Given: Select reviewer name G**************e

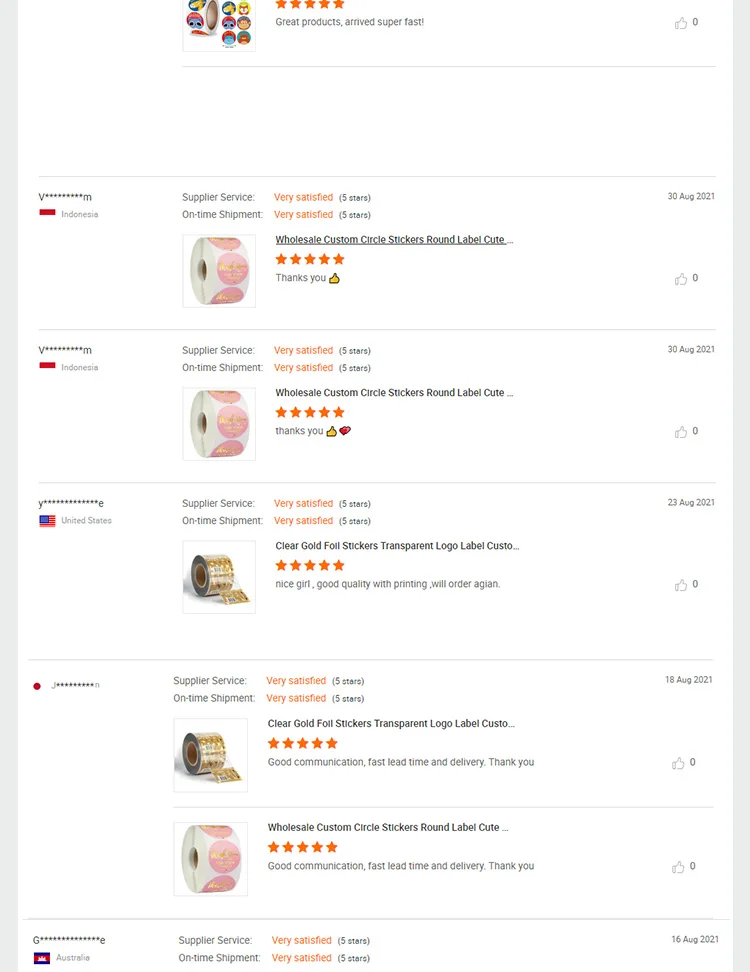Looking at the screenshot, I should [x=69, y=940].
